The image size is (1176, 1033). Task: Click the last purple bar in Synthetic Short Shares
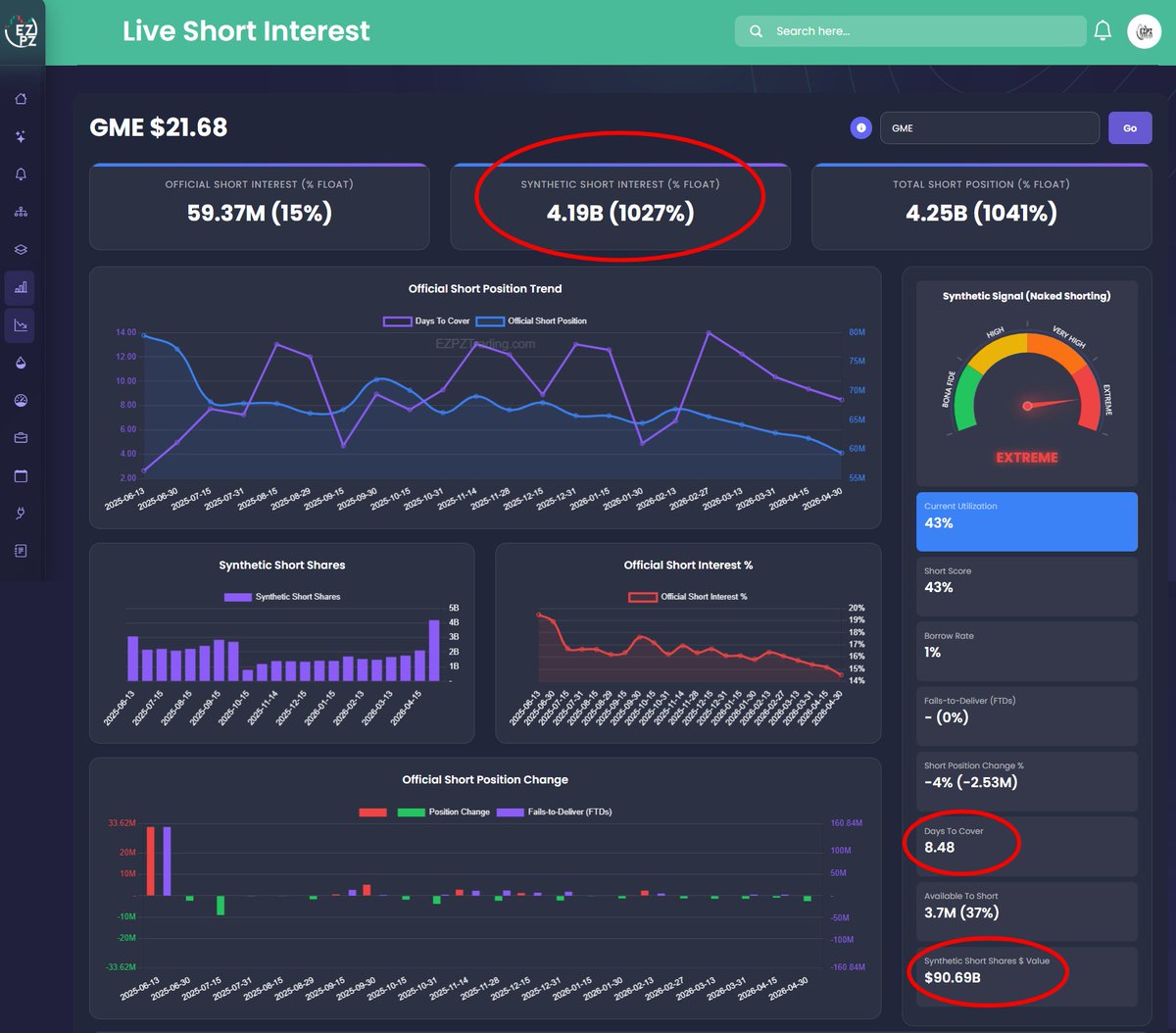pos(434,651)
